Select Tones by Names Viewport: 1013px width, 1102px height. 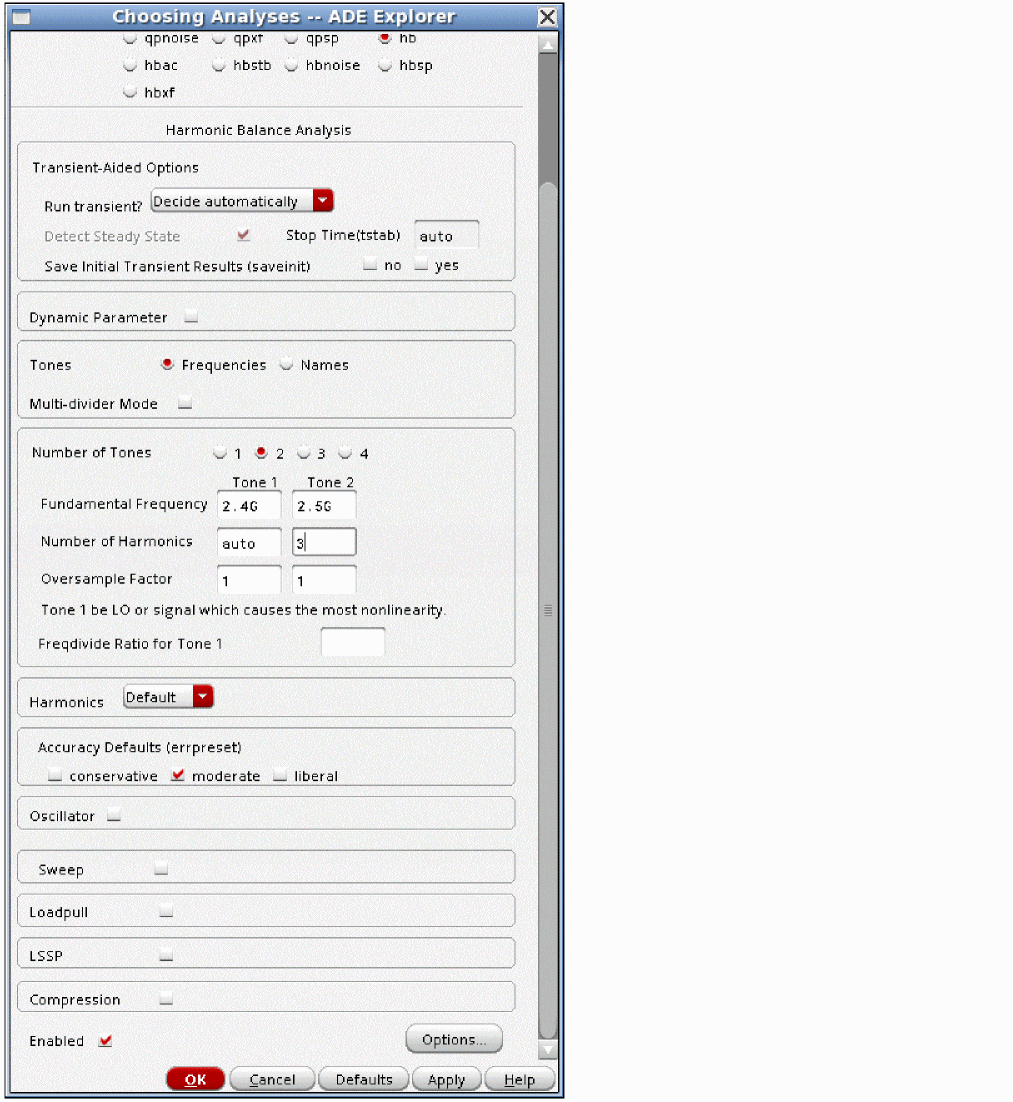pyautogui.click(x=286, y=364)
